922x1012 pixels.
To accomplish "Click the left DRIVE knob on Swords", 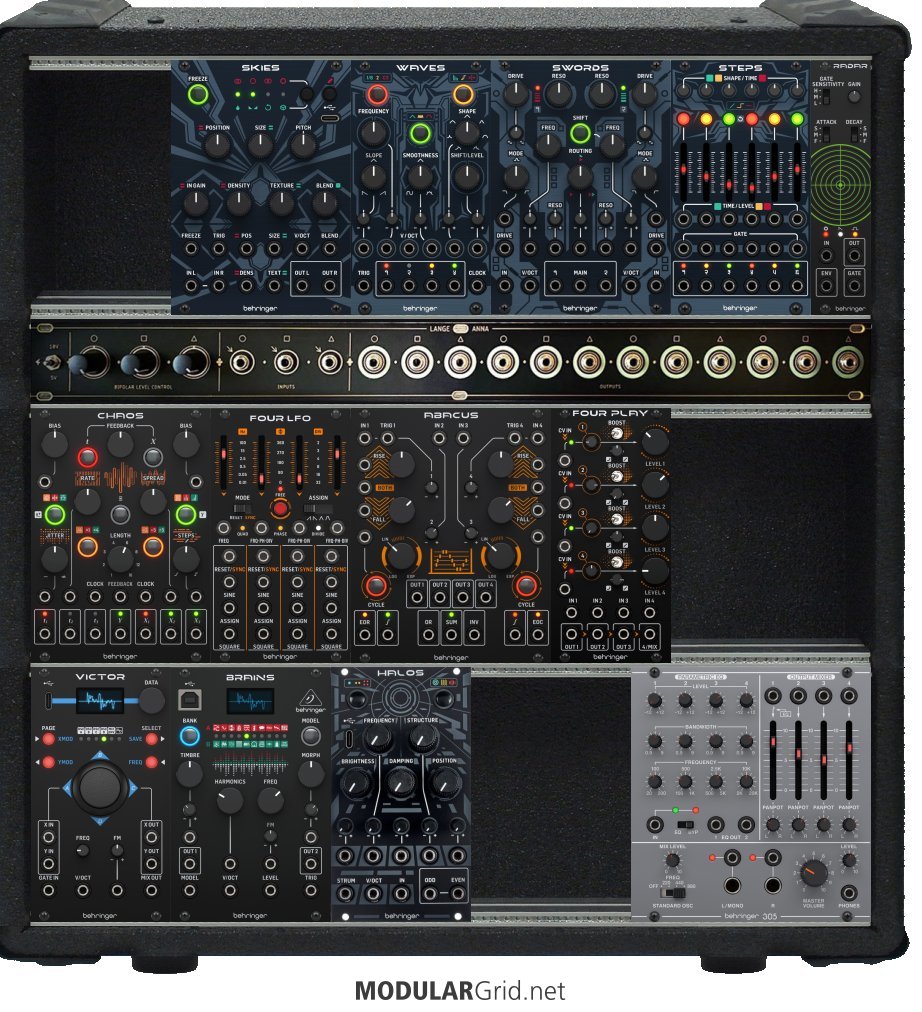I will 516,94.
